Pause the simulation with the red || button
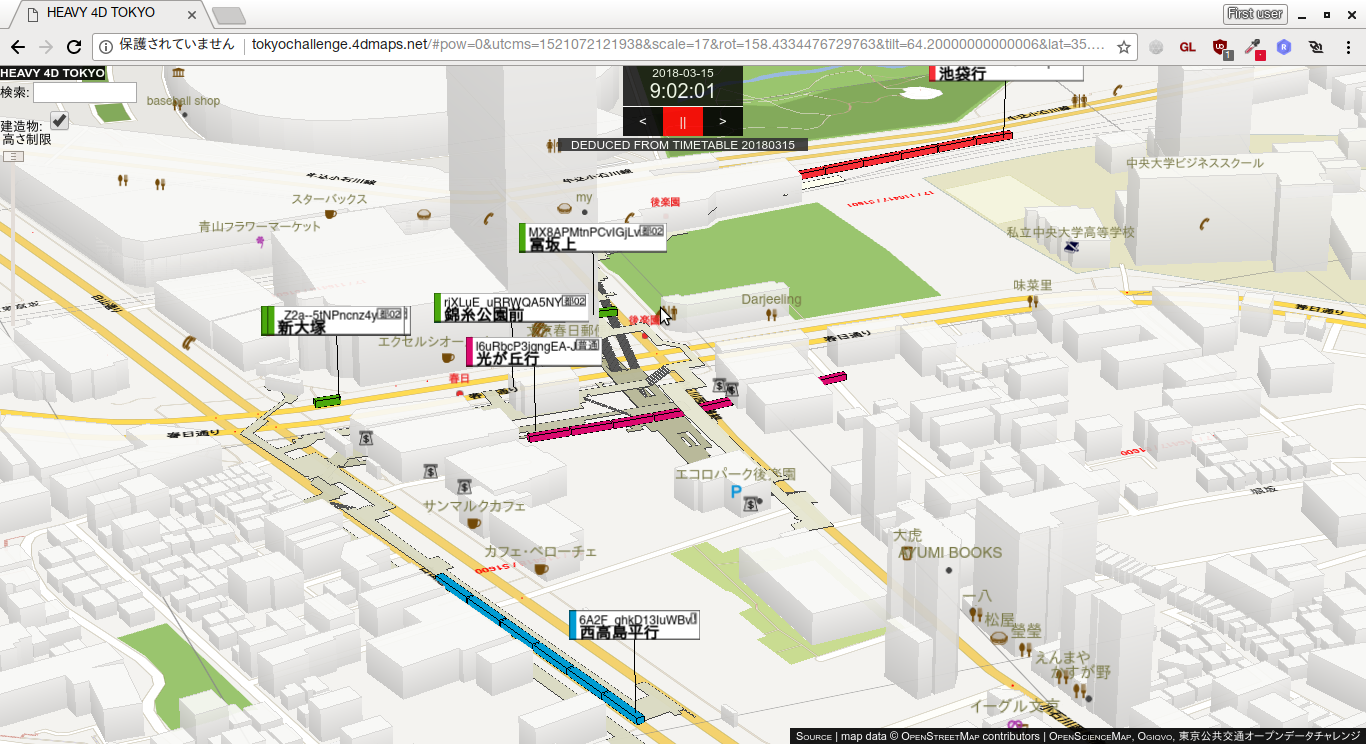Screen dimensions: 1366x744 (x=683, y=121)
